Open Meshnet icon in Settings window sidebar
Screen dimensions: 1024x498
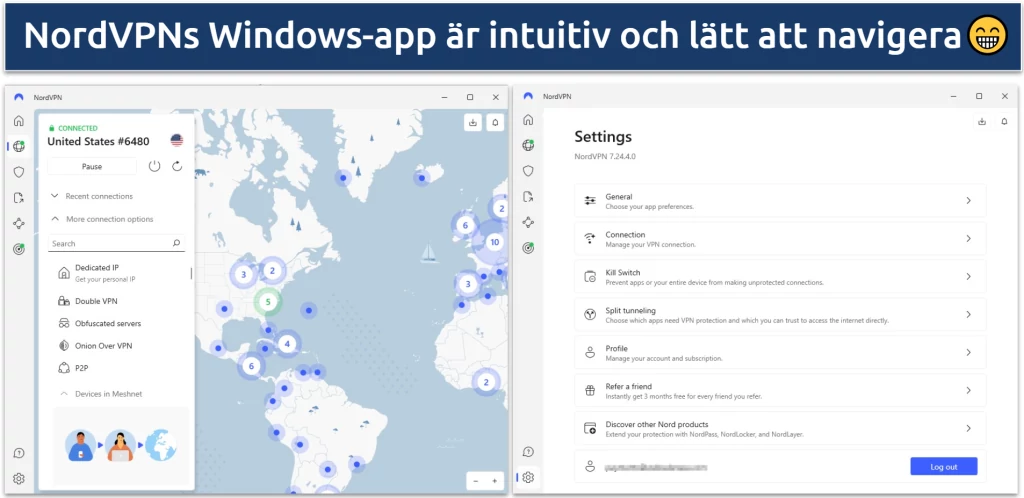click(528, 223)
